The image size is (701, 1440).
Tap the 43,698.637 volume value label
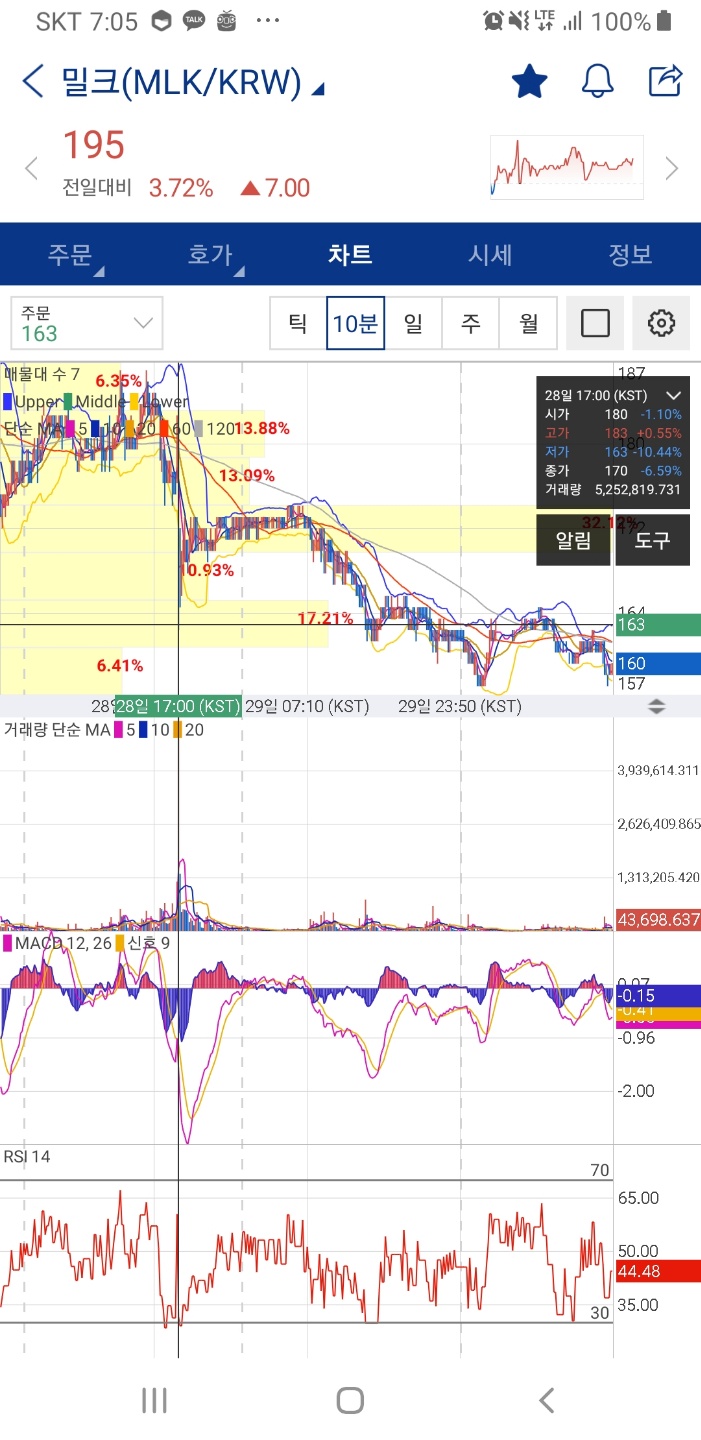[x=657, y=919]
